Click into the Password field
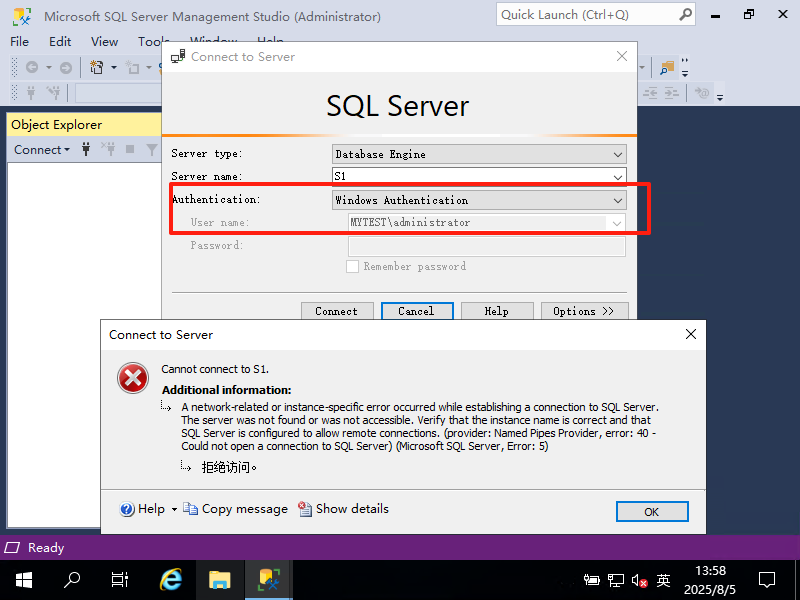The height and width of the screenshot is (600, 800). (487, 246)
